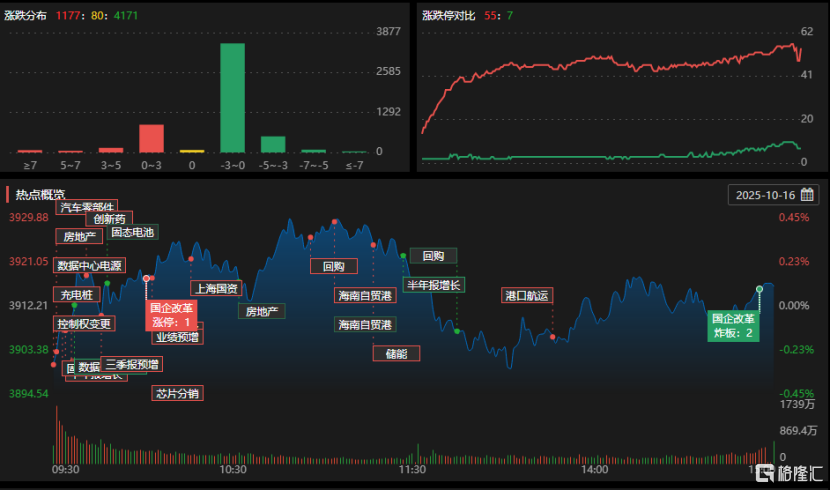Open the calendar icon next to 2025-10-16

807,195
